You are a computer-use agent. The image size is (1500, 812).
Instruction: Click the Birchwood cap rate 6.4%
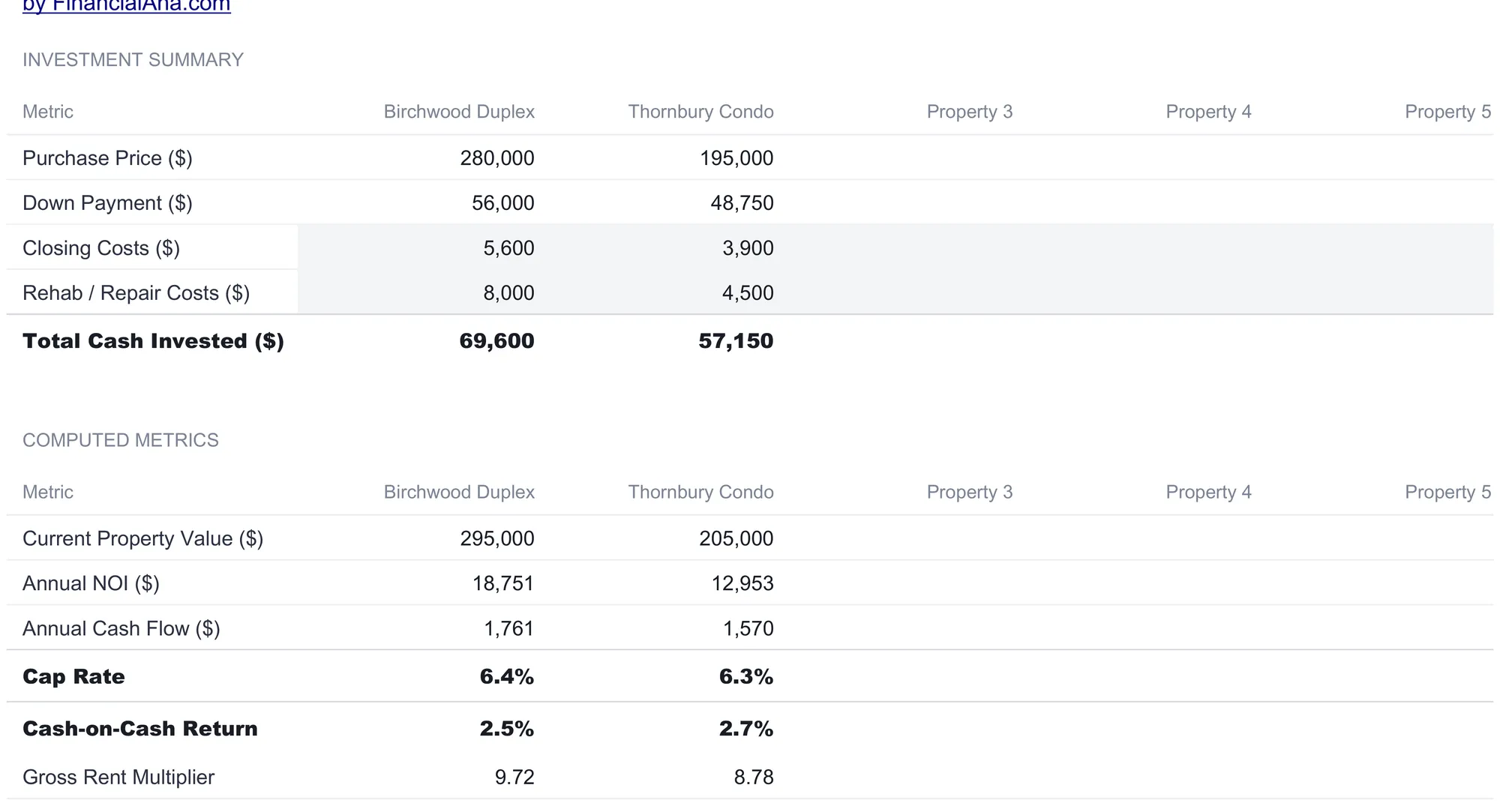(507, 676)
